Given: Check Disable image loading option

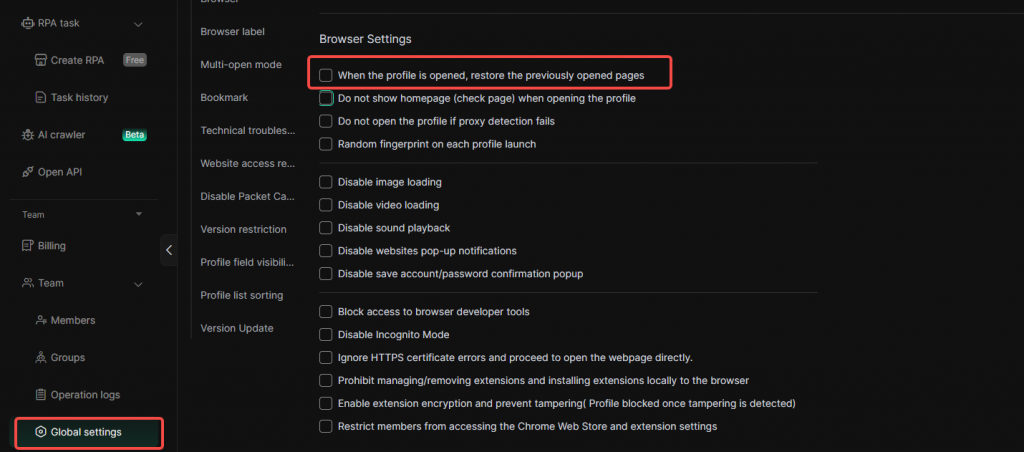Looking at the screenshot, I should [326, 182].
